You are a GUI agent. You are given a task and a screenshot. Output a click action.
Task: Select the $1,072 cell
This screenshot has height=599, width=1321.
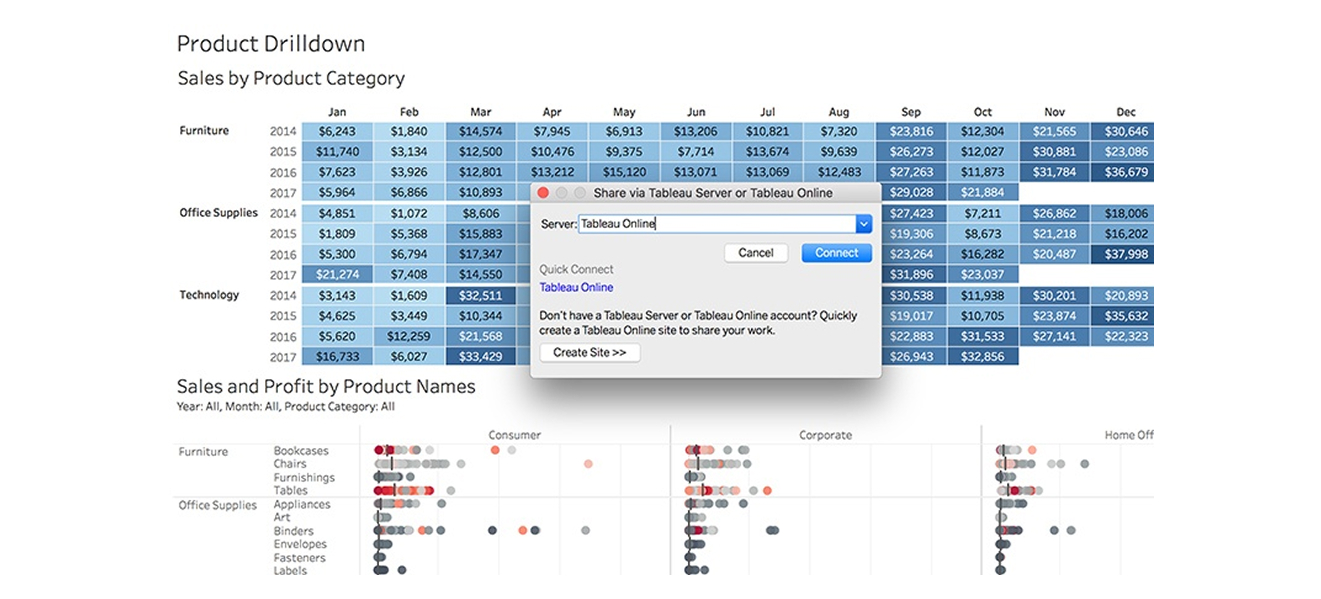409,213
